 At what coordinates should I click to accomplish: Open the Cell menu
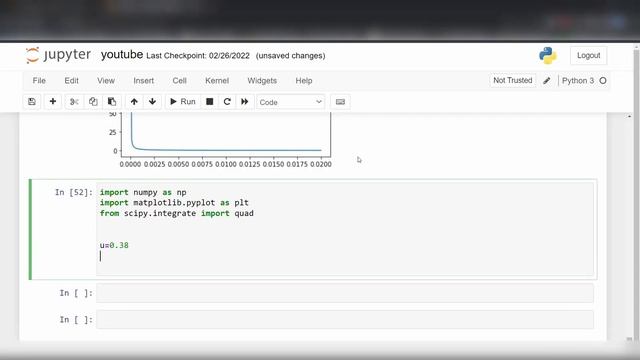(180, 81)
